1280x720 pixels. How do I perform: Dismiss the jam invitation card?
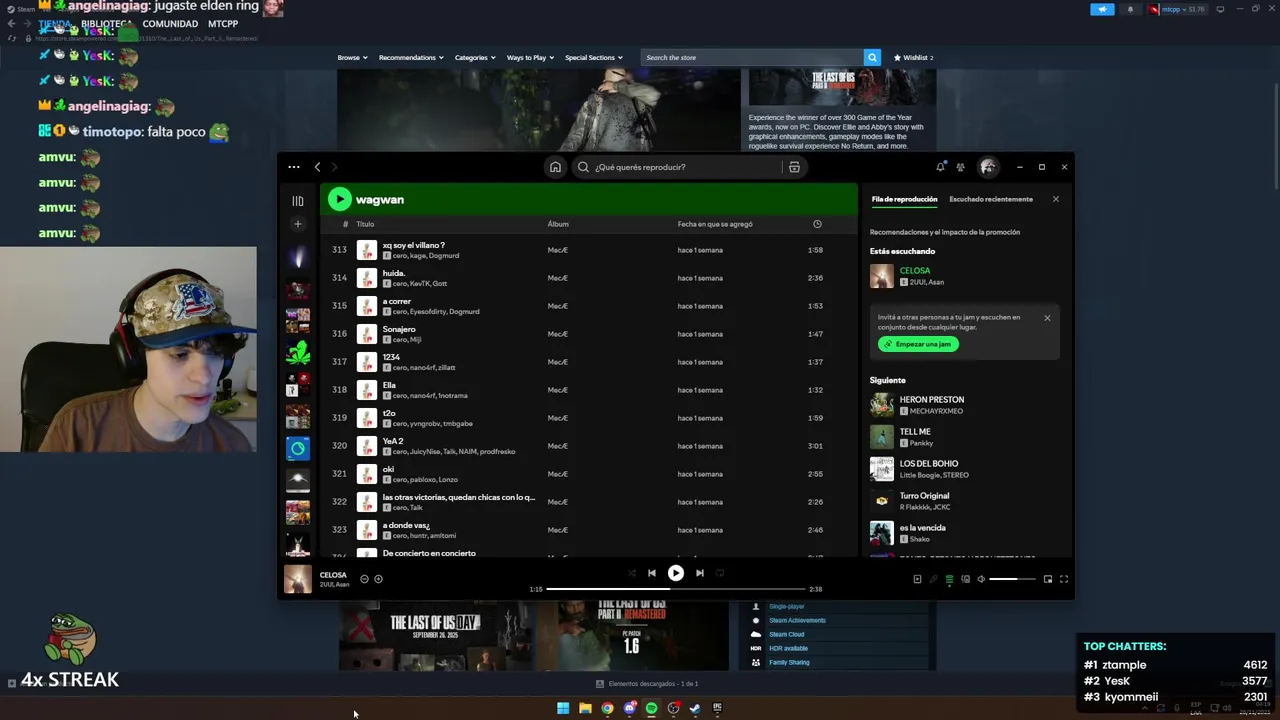(1047, 318)
